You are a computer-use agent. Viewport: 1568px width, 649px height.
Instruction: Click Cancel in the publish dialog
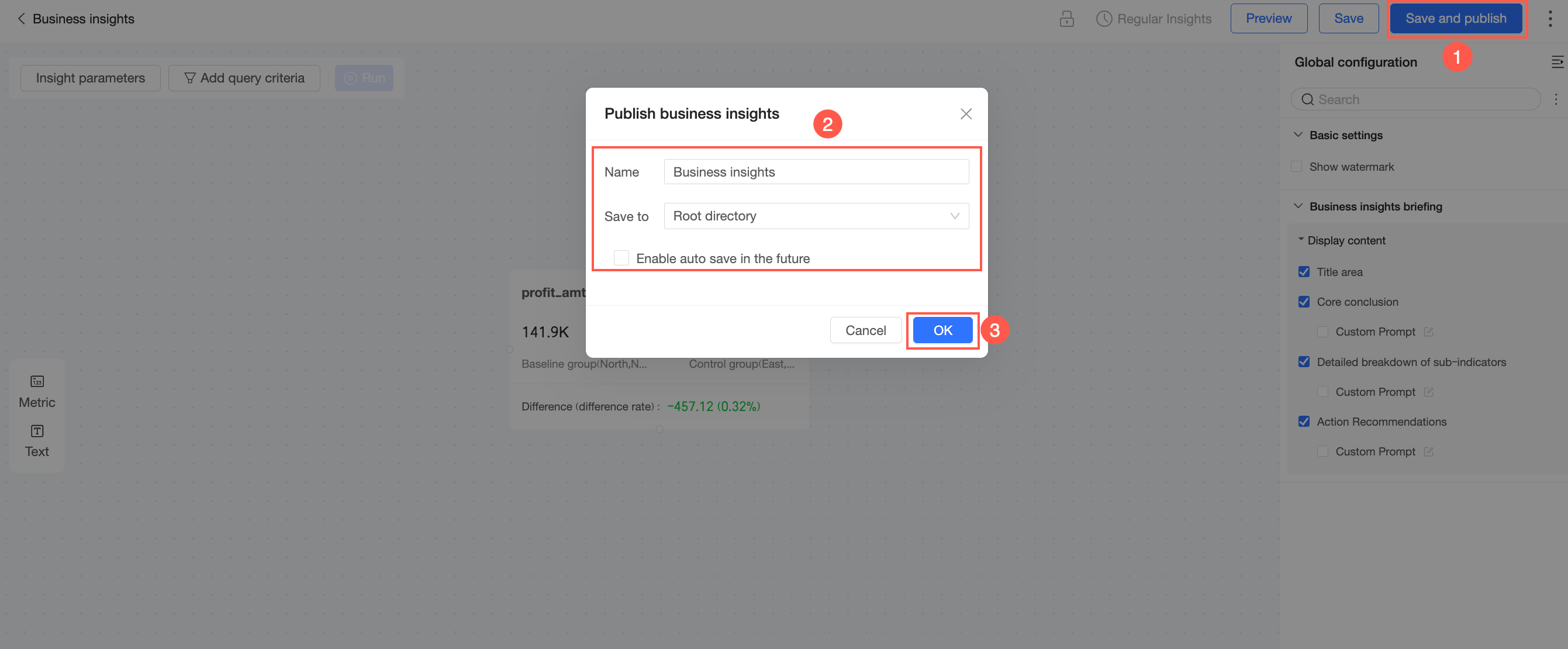(865, 330)
